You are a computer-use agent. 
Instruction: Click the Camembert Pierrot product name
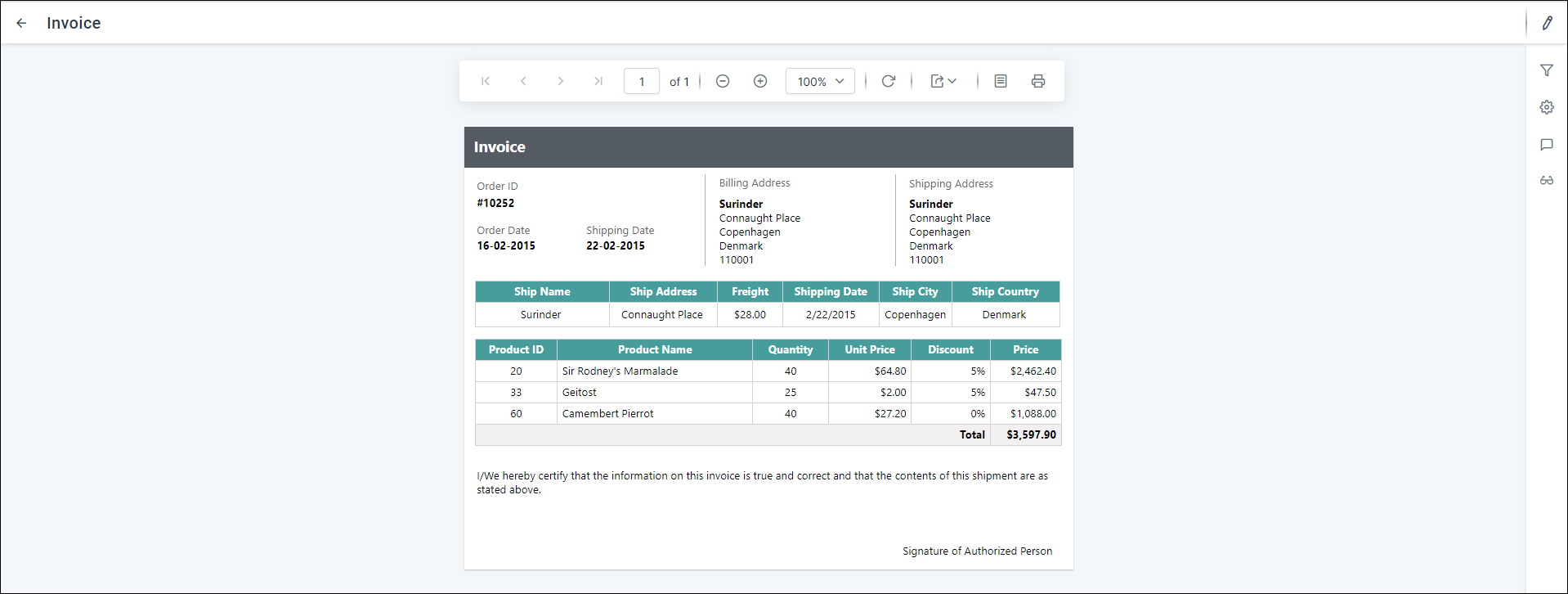pyautogui.click(x=607, y=413)
